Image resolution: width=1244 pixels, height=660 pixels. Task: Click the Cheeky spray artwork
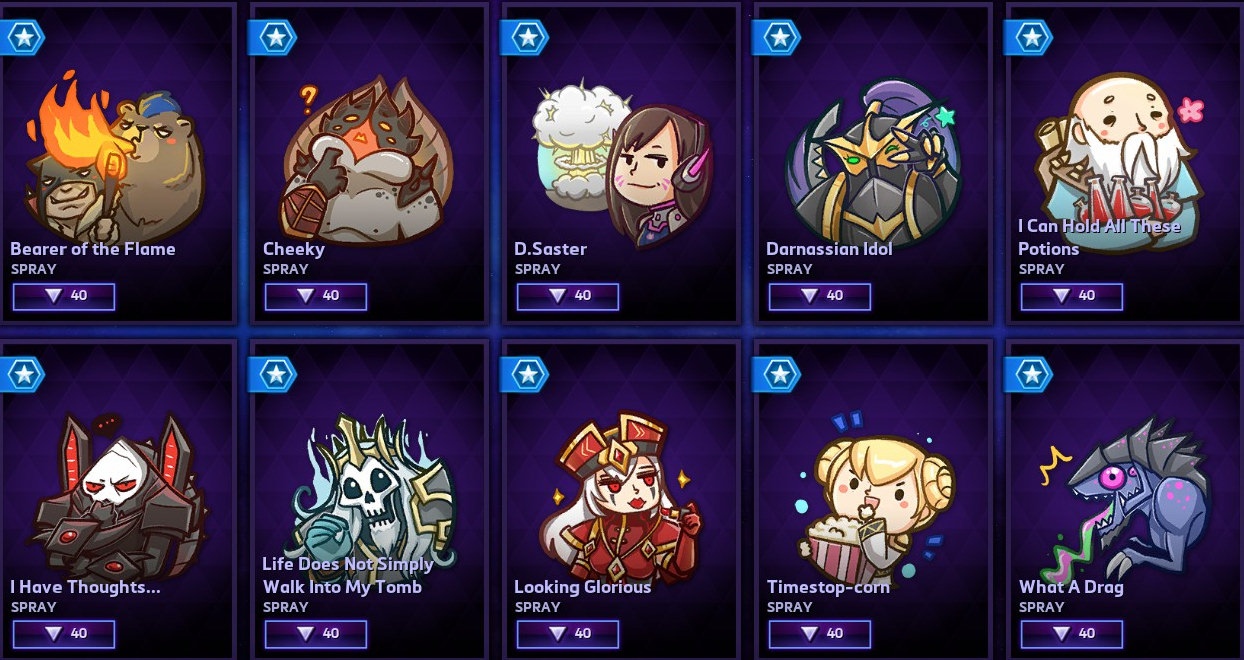pyautogui.click(x=366, y=158)
